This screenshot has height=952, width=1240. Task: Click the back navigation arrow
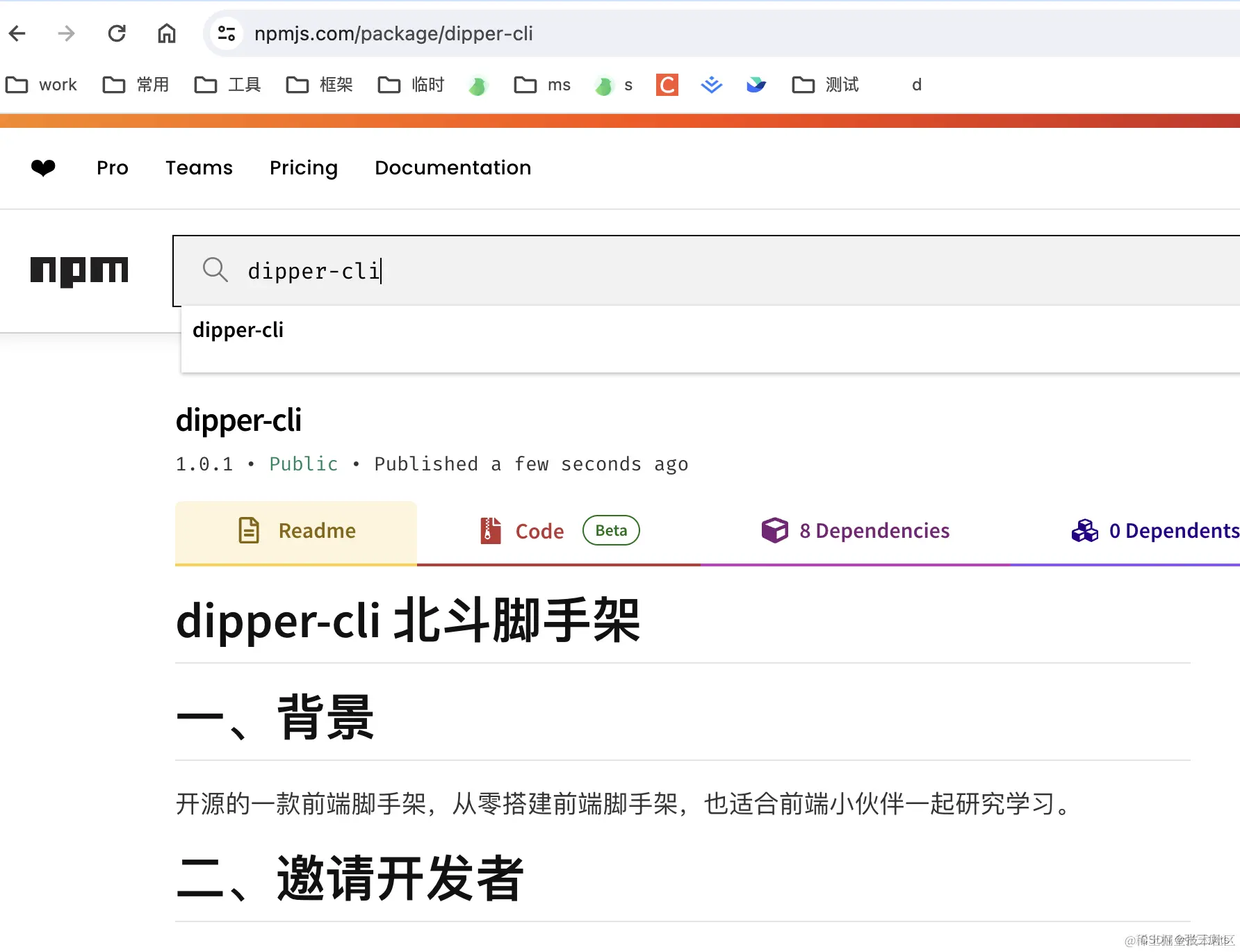coord(17,33)
